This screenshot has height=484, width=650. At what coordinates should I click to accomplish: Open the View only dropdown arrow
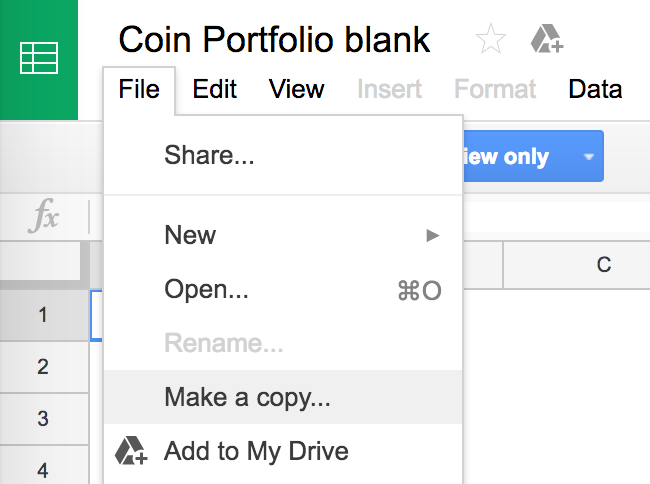coord(588,157)
